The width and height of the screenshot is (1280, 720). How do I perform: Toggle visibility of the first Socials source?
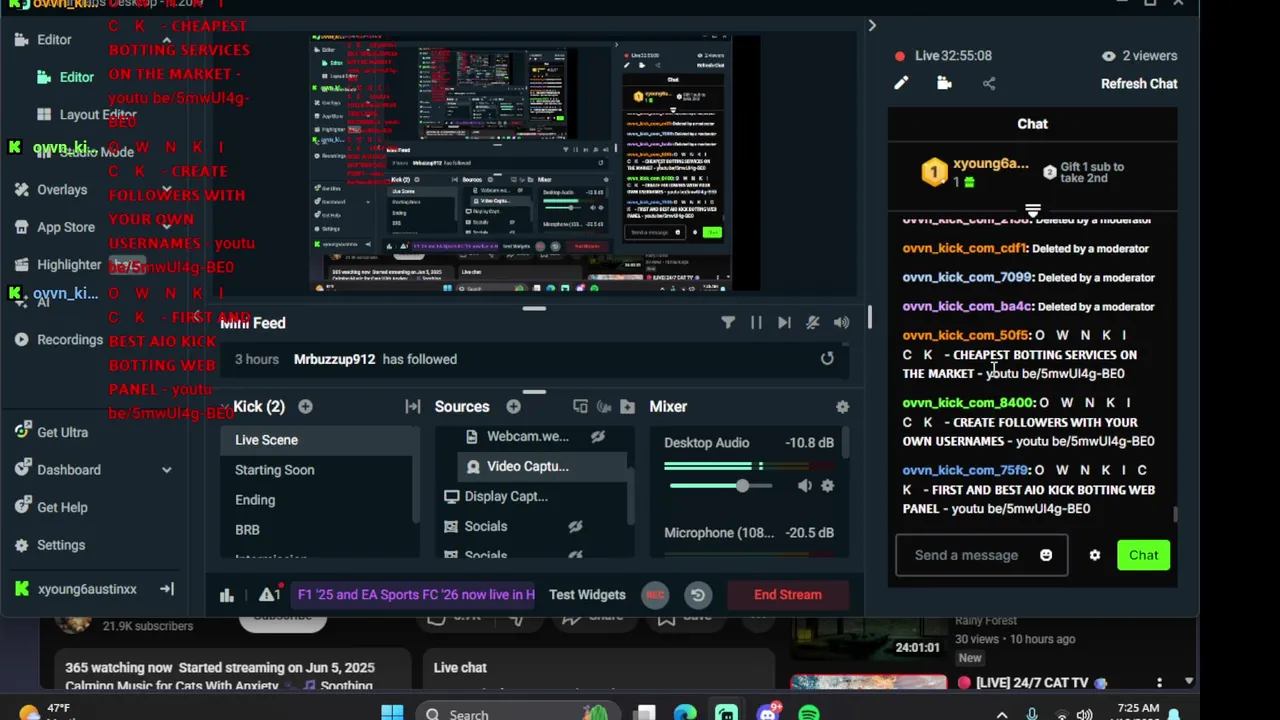pos(576,526)
